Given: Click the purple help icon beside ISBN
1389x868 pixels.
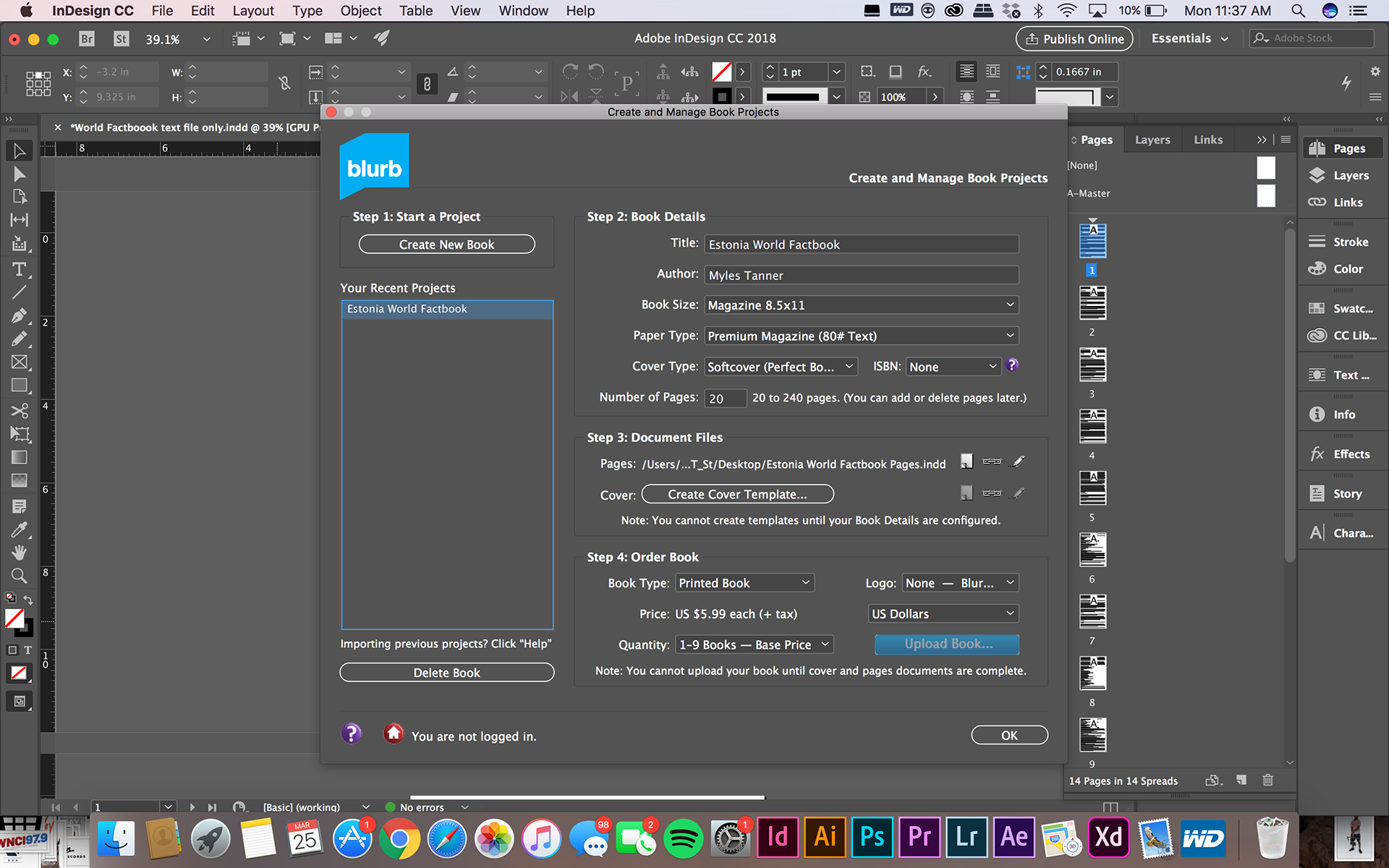Looking at the screenshot, I should pos(1012,365).
